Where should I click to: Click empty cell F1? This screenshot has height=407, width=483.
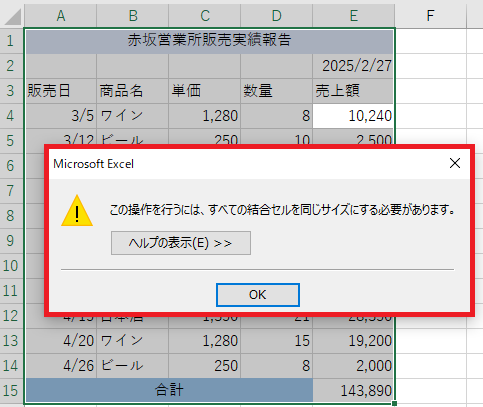(431, 41)
